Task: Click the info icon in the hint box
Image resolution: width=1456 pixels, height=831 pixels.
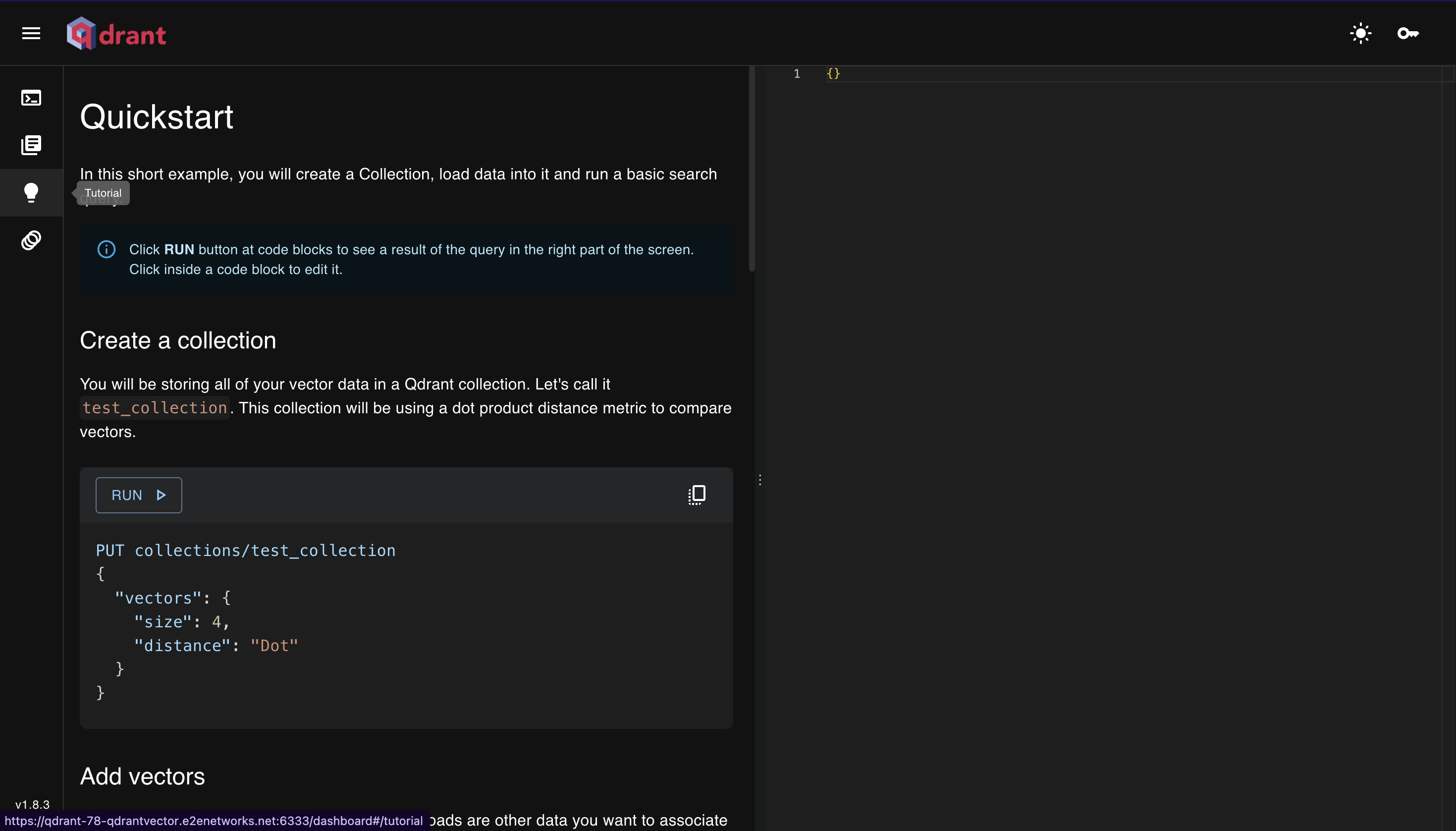Action: pyautogui.click(x=106, y=249)
